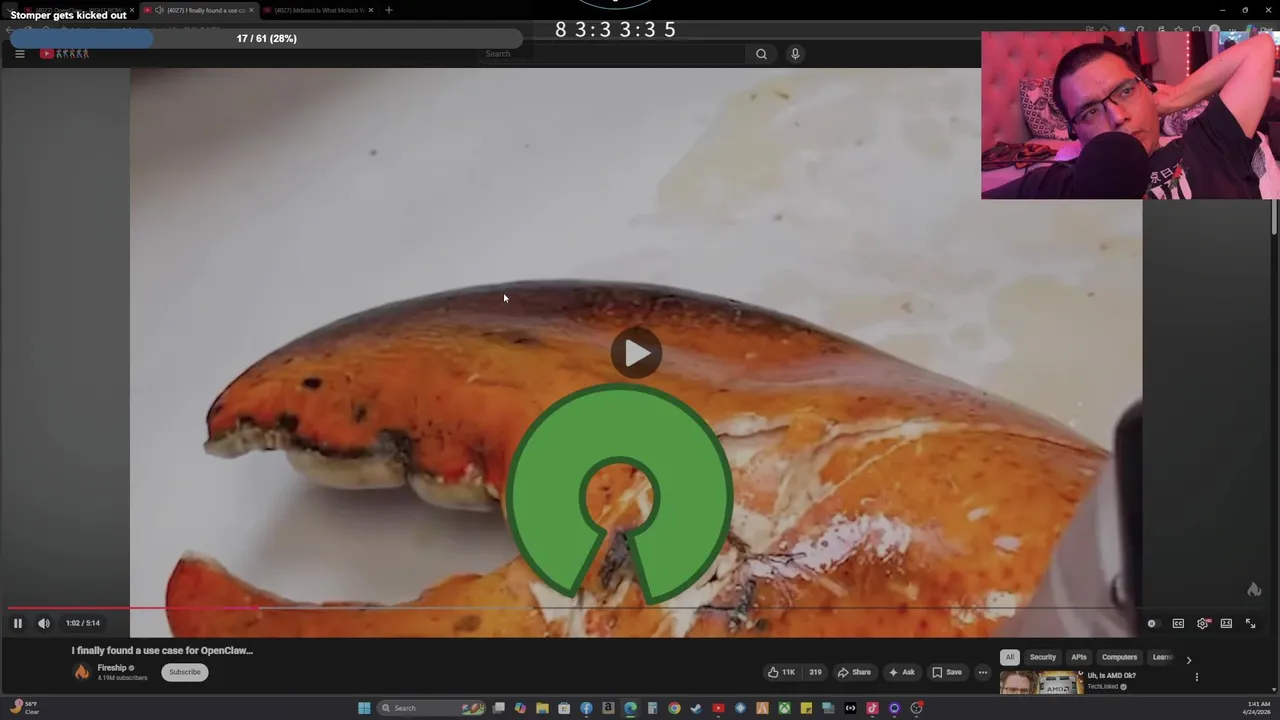
Task: Open the YouTube hamburger guide menu
Action: pyautogui.click(x=19, y=54)
